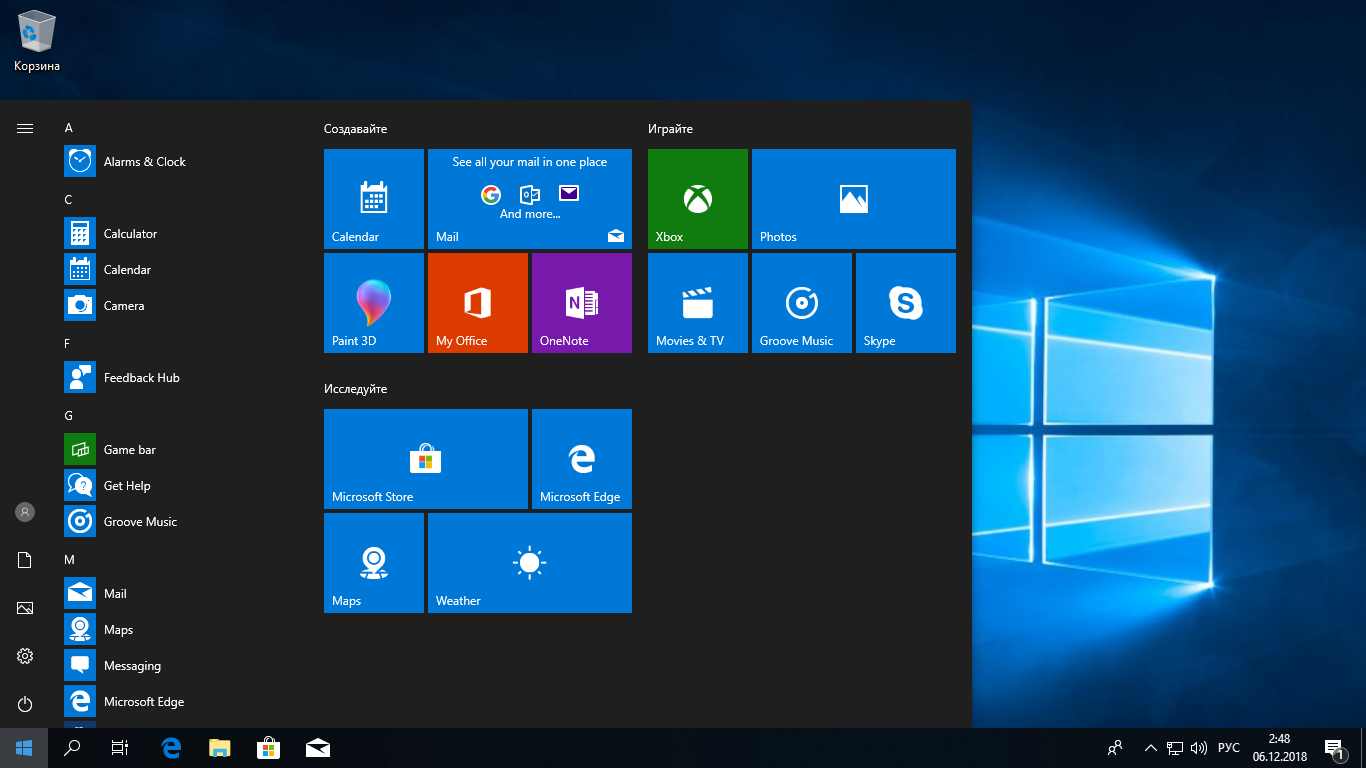The width and height of the screenshot is (1366, 768).
Task: Launch the Microsoft Edge tile
Action: click(x=582, y=459)
